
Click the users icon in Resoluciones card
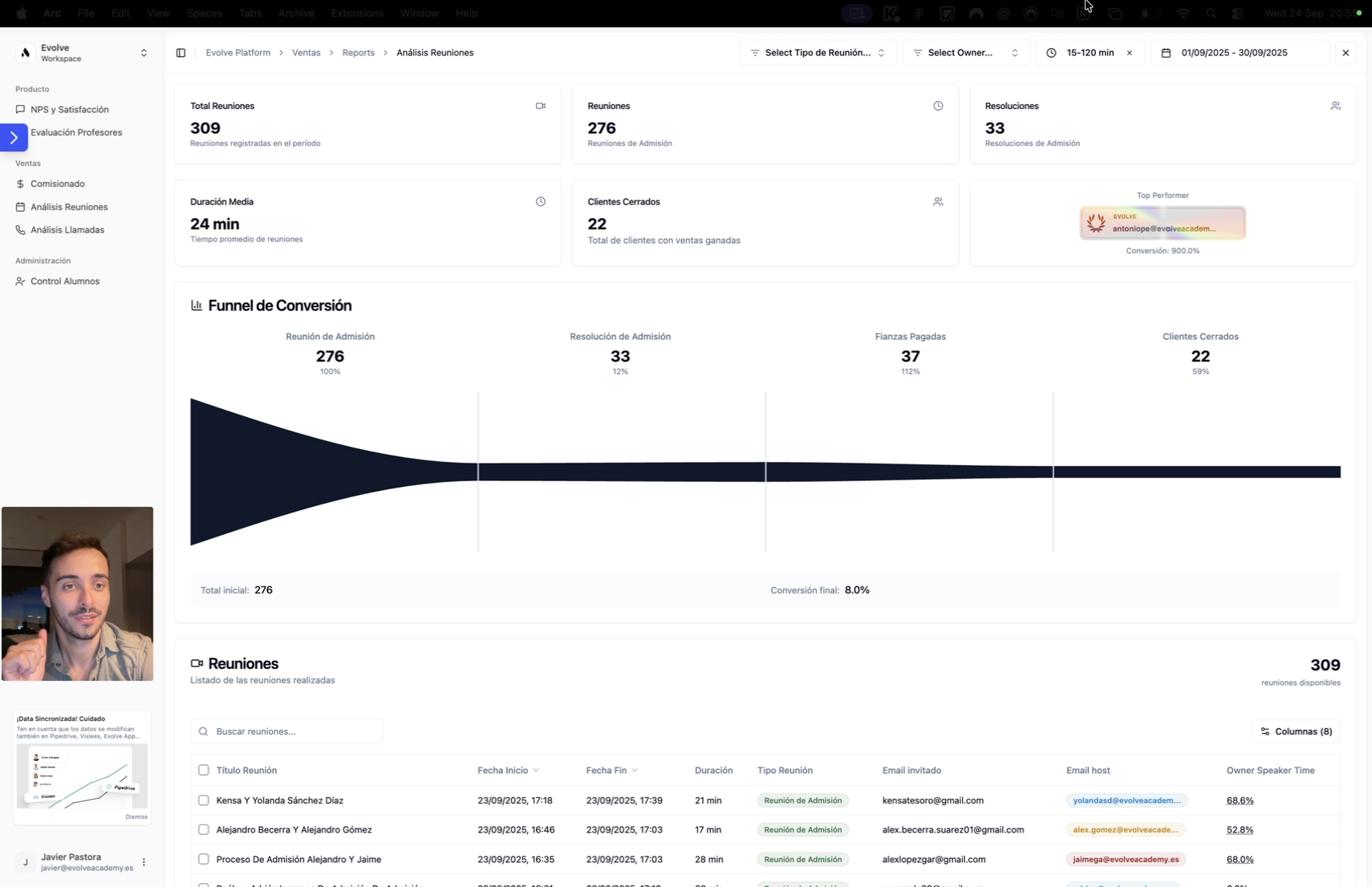click(x=1335, y=106)
